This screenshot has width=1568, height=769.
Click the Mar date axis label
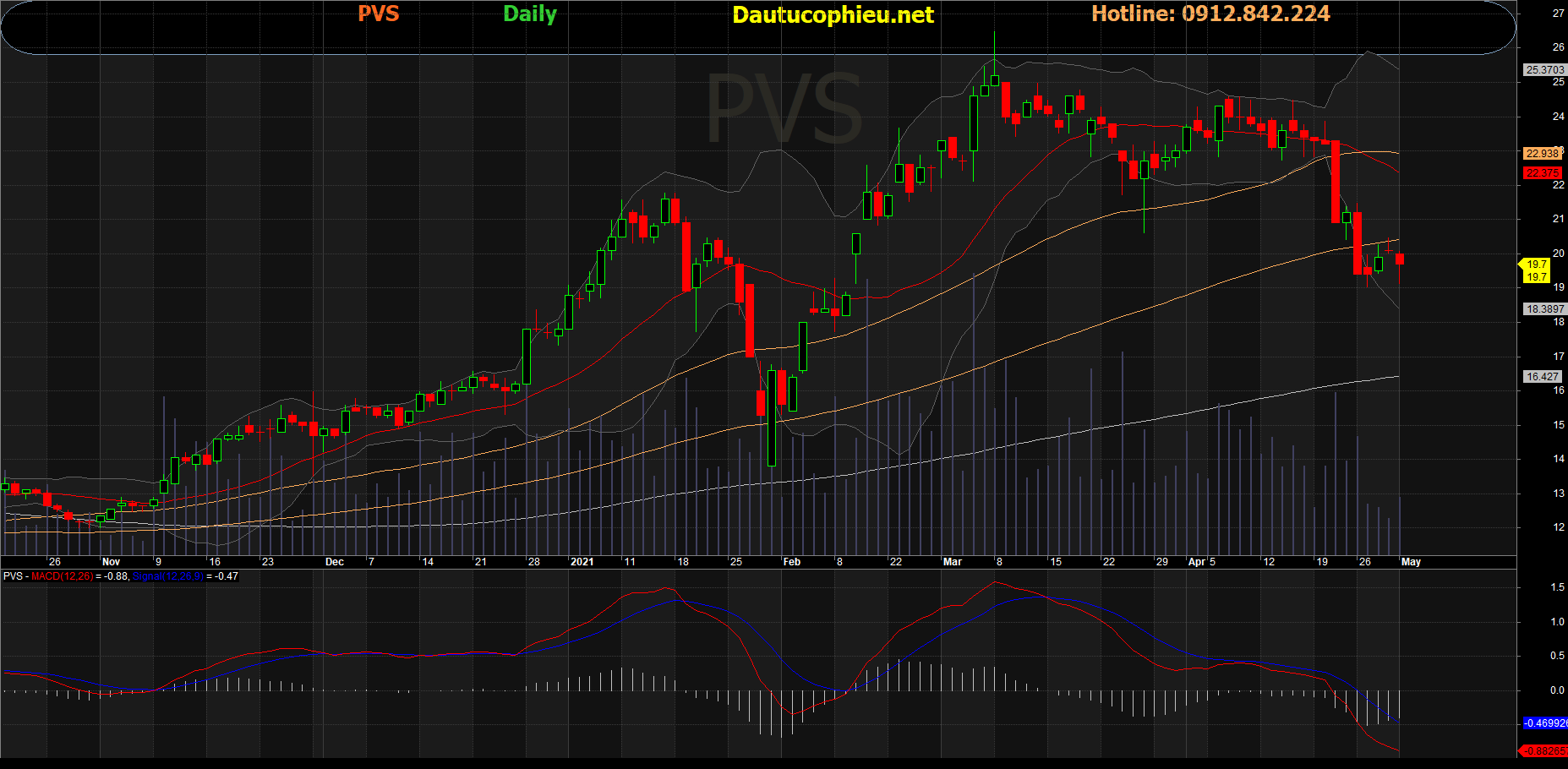point(953,562)
